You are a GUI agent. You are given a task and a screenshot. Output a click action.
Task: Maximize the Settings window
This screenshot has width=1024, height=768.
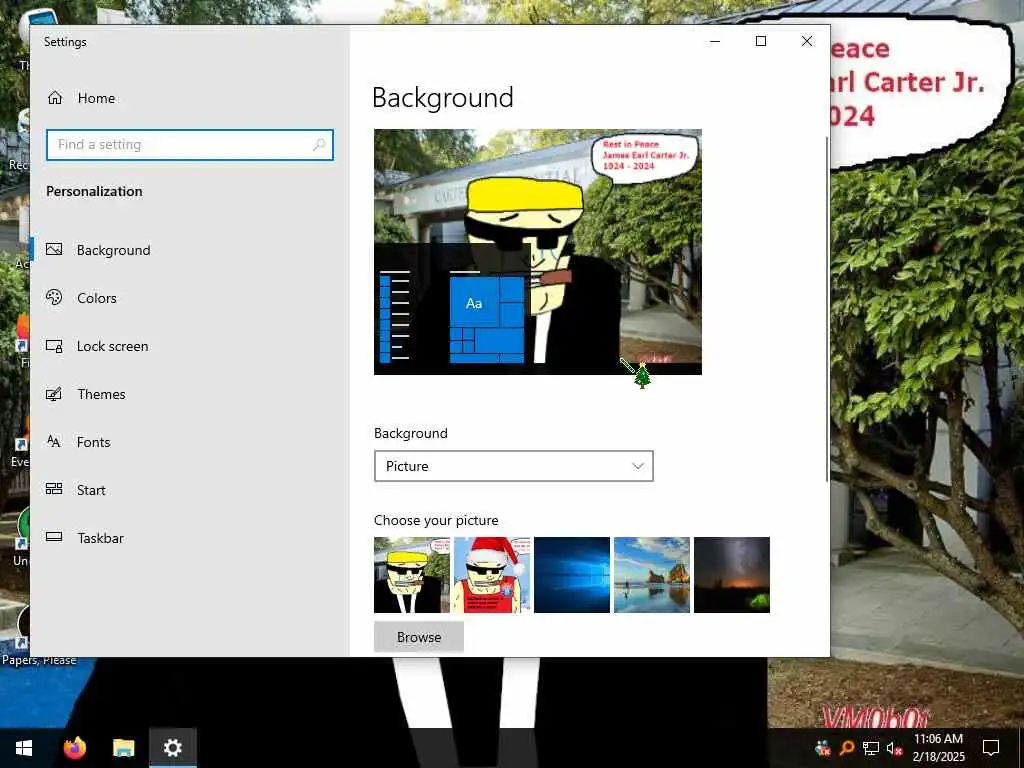[761, 41]
